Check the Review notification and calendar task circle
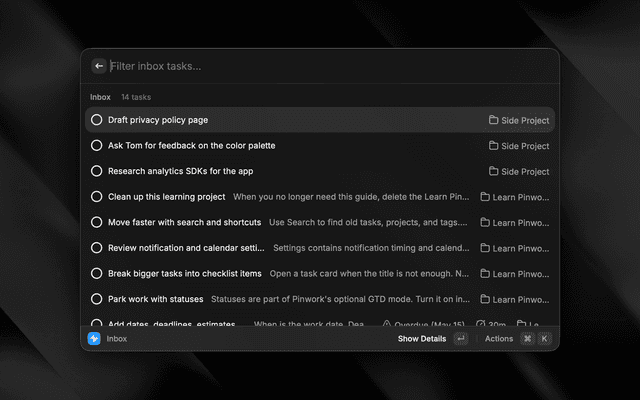This screenshot has width=640, height=400. (x=97, y=248)
